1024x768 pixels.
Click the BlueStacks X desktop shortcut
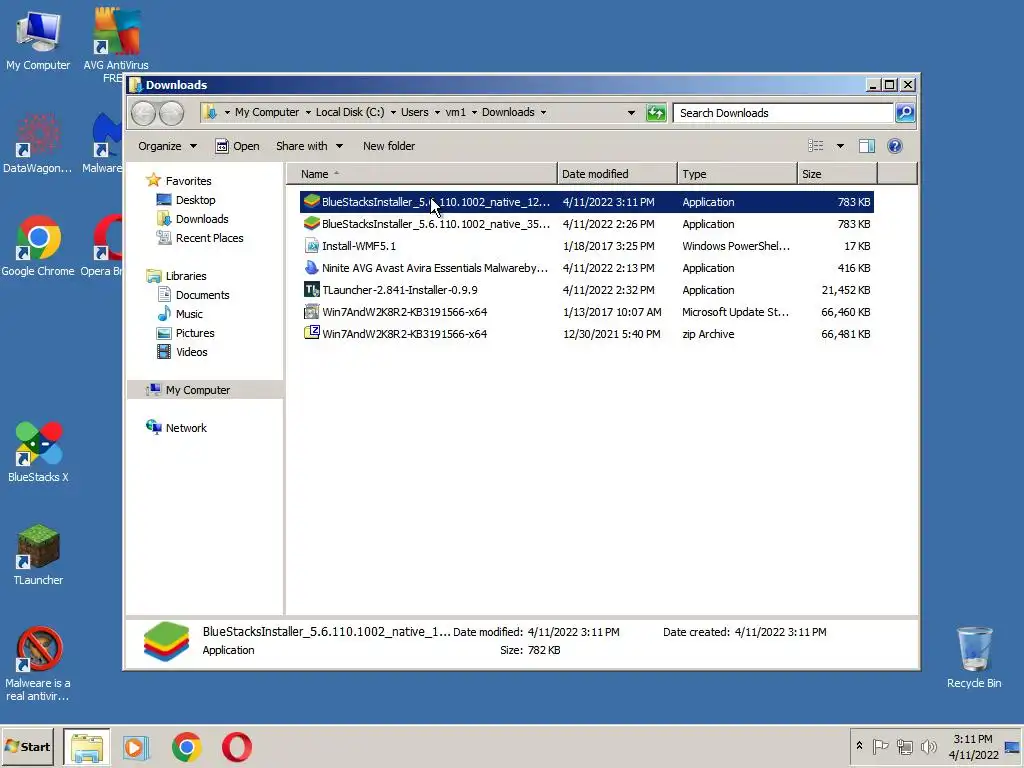(38, 452)
